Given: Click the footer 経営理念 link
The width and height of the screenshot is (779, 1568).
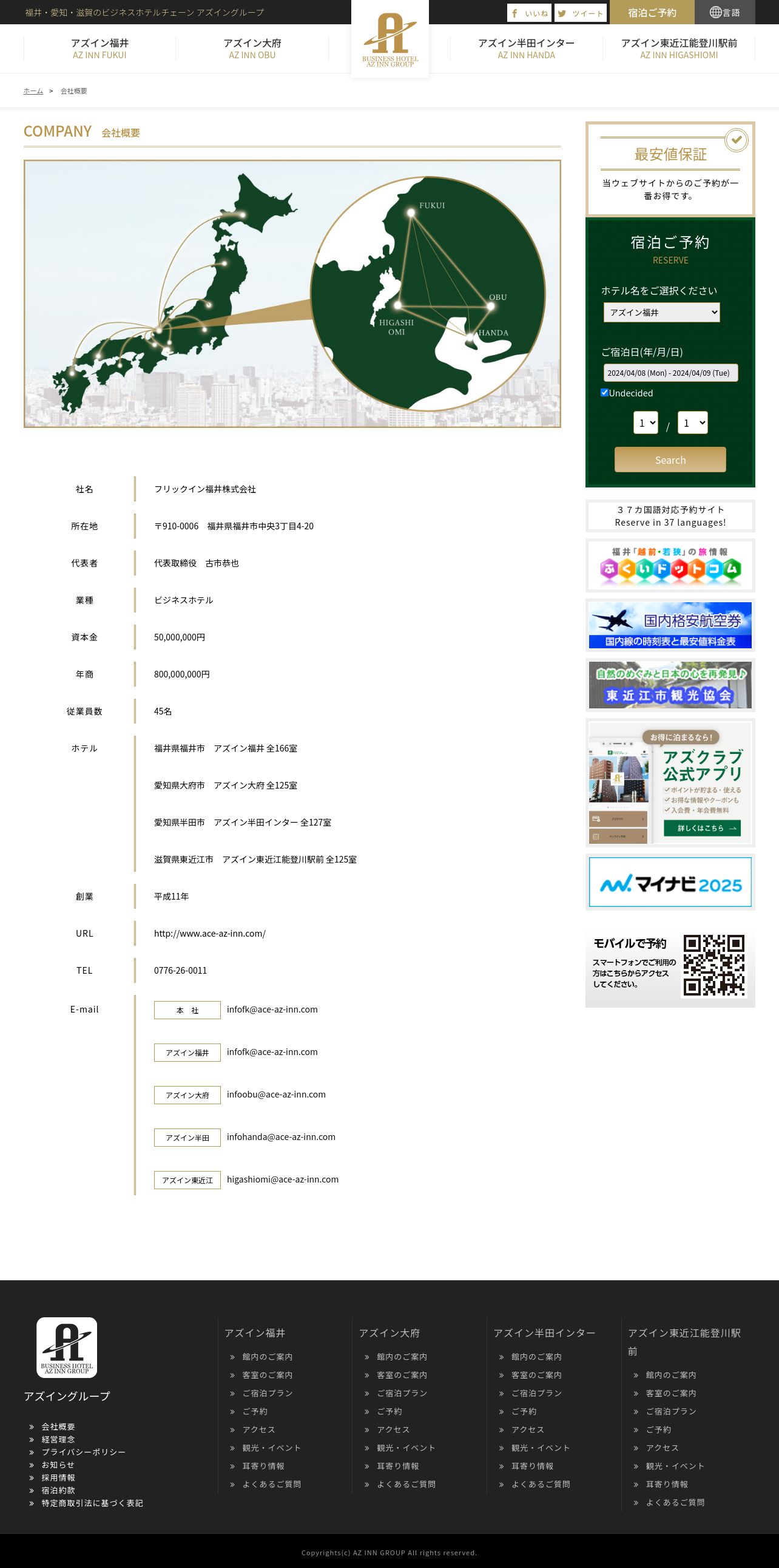Looking at the screenshot, I should (58, 1439).
